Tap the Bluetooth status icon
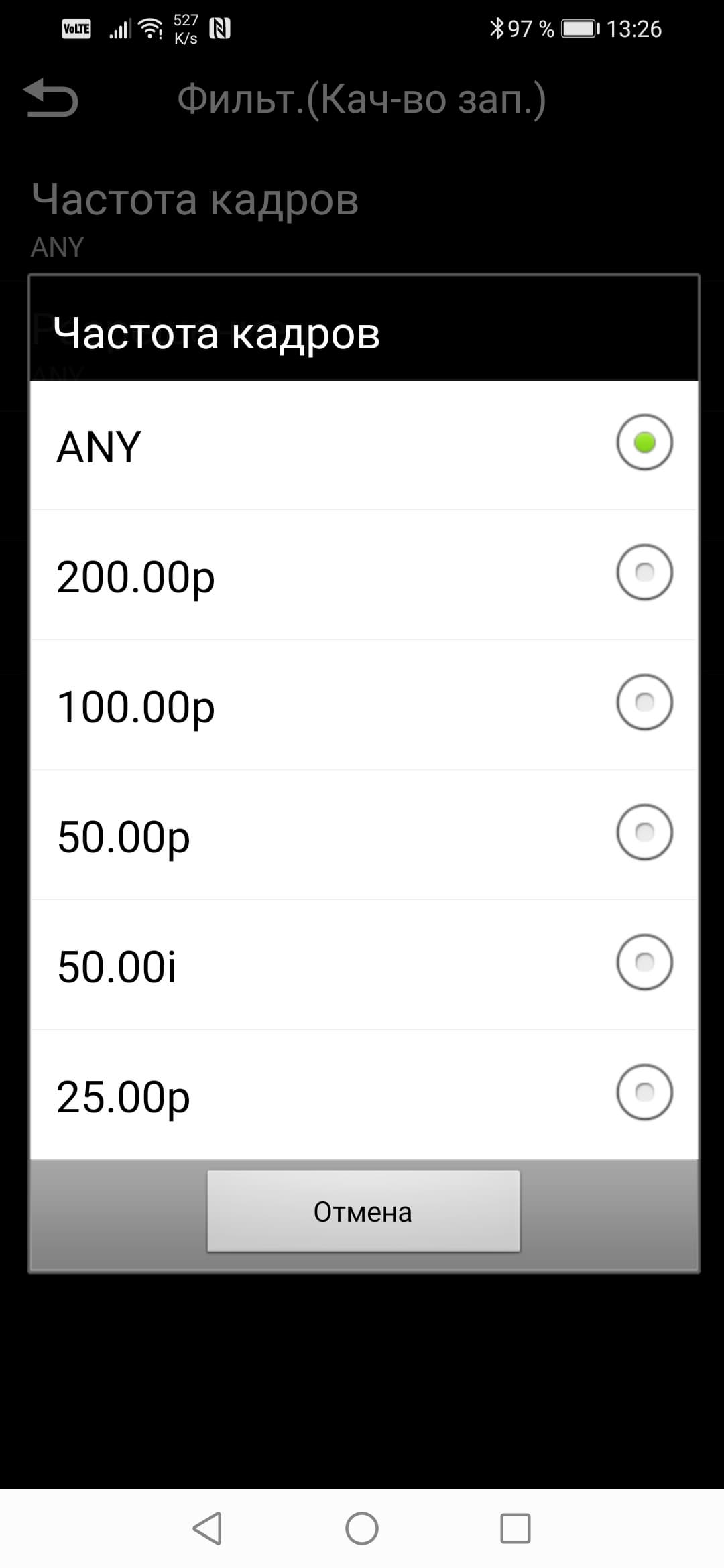The height and width of the screenshot is (1568, 724). click(x=496, y=28)
